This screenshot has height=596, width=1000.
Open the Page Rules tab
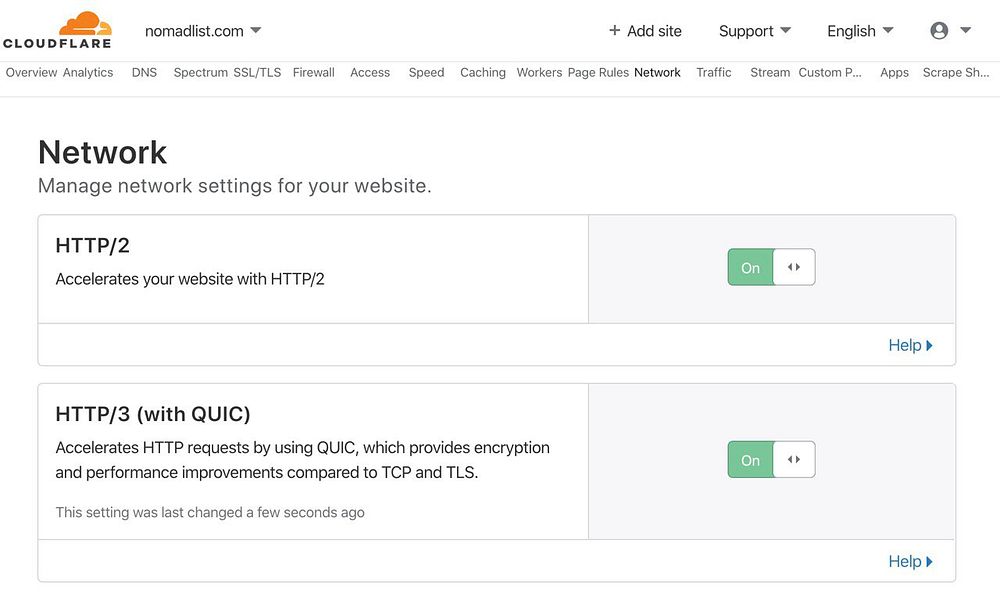coord(598,72)
